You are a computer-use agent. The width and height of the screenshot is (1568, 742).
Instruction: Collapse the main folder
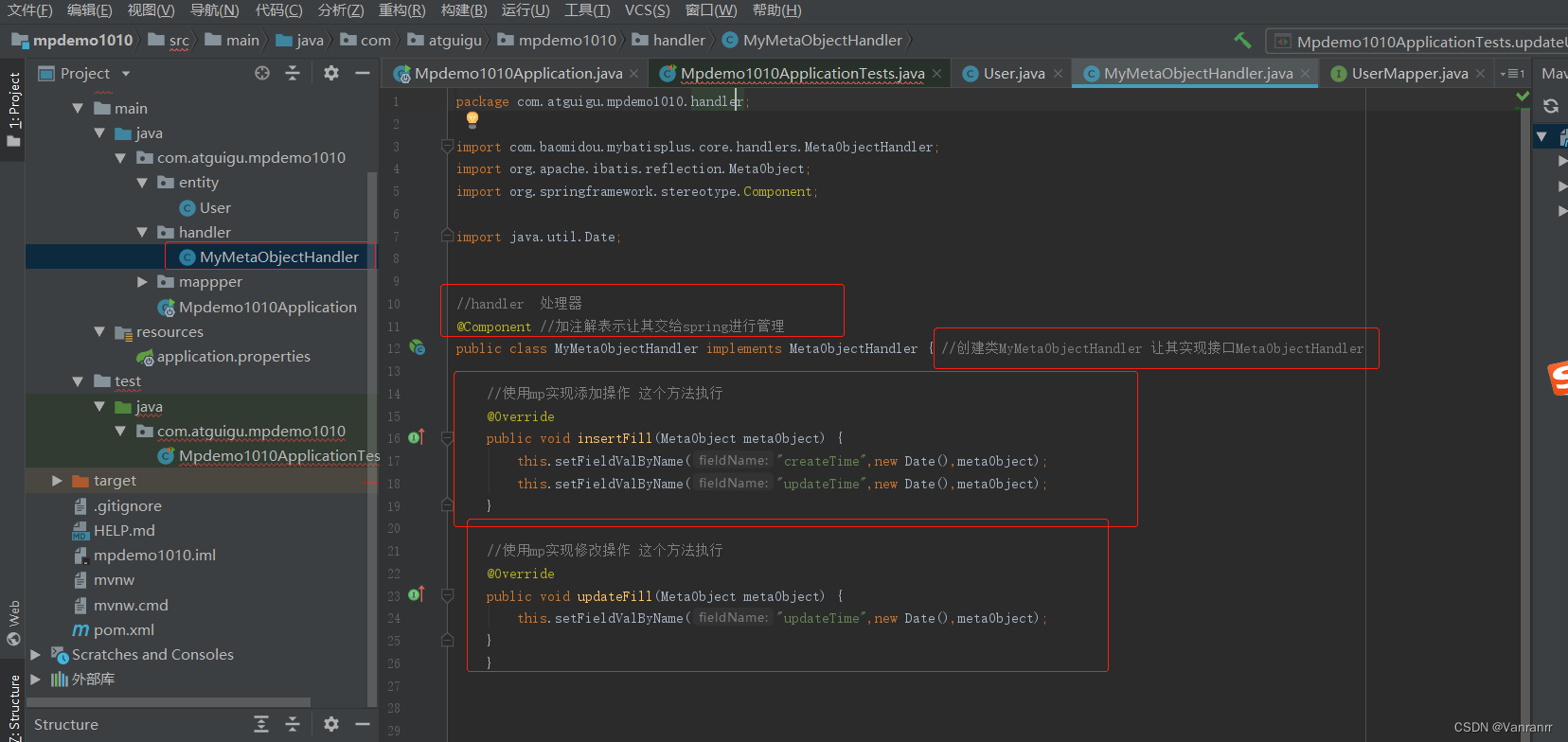pos(78,109)
